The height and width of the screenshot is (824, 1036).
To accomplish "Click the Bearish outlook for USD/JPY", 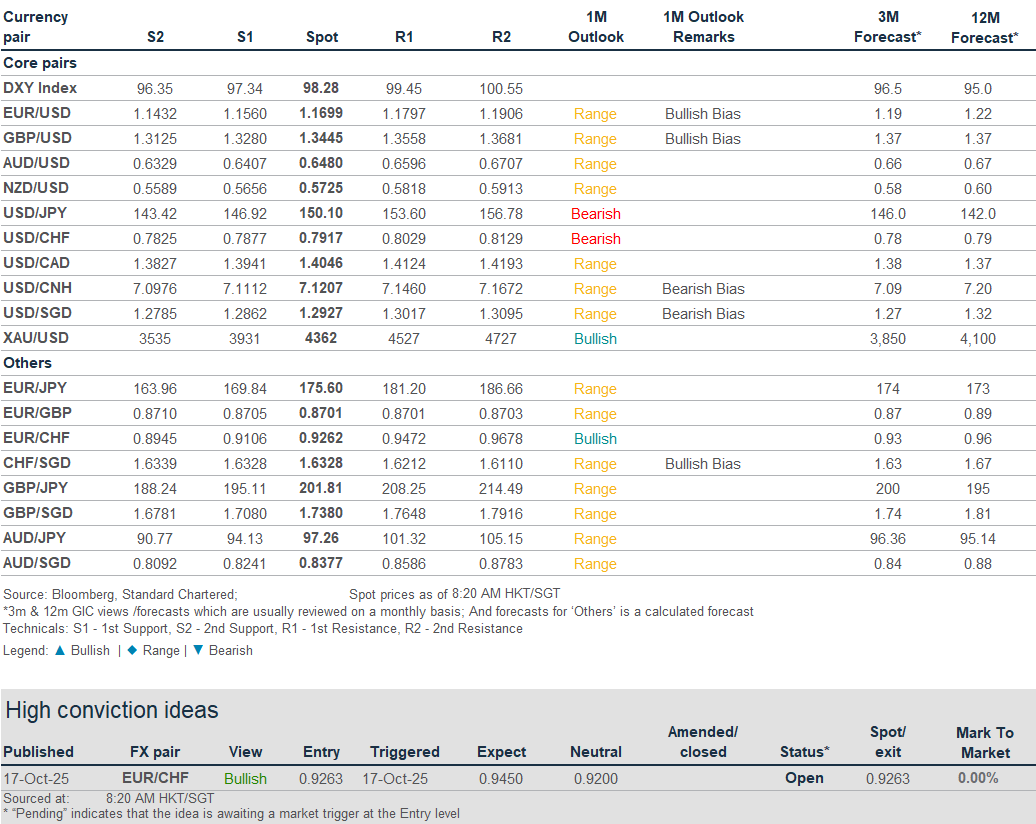I will (595, 214).
